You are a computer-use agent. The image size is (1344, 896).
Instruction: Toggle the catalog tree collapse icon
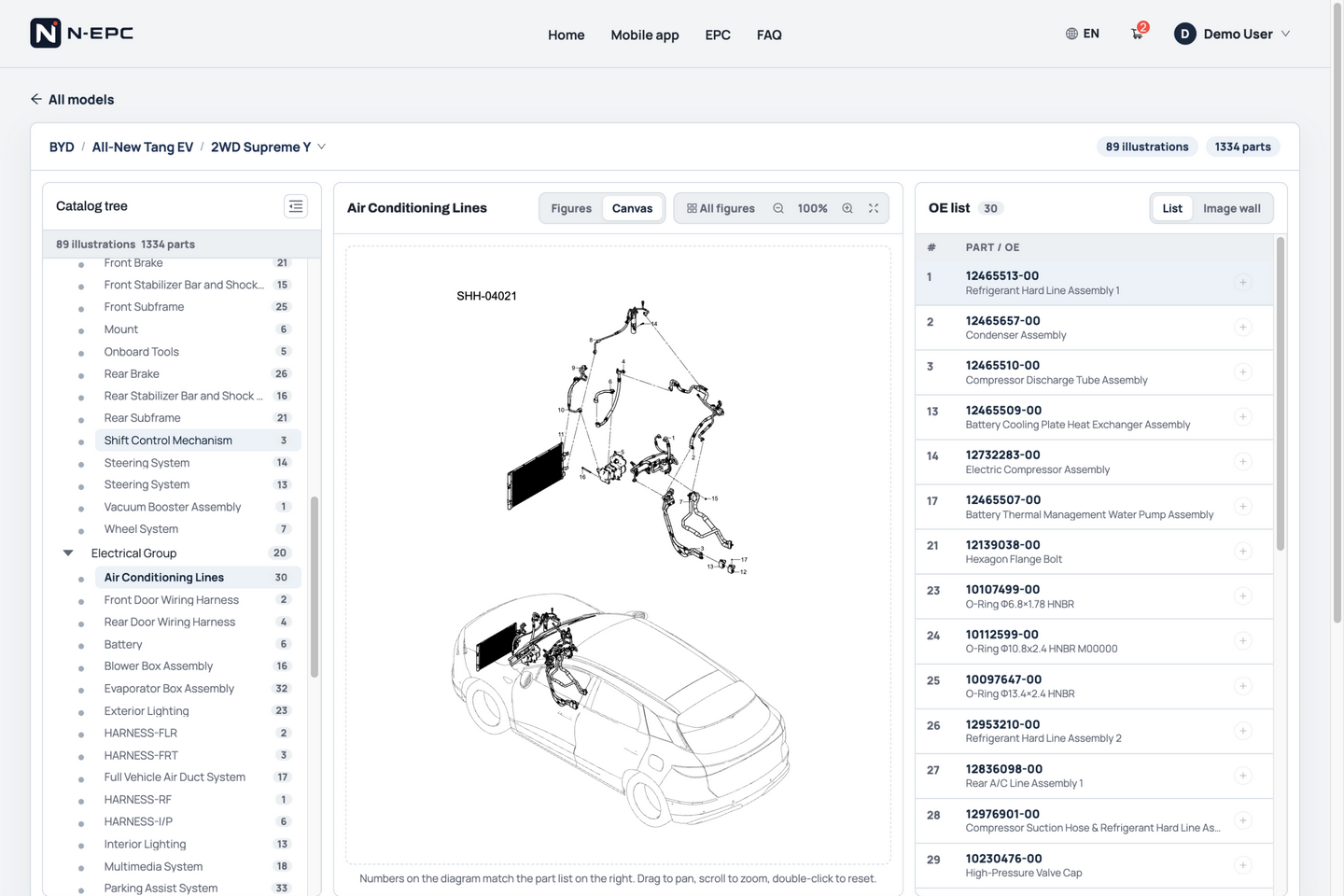click(x=296, y=206)
